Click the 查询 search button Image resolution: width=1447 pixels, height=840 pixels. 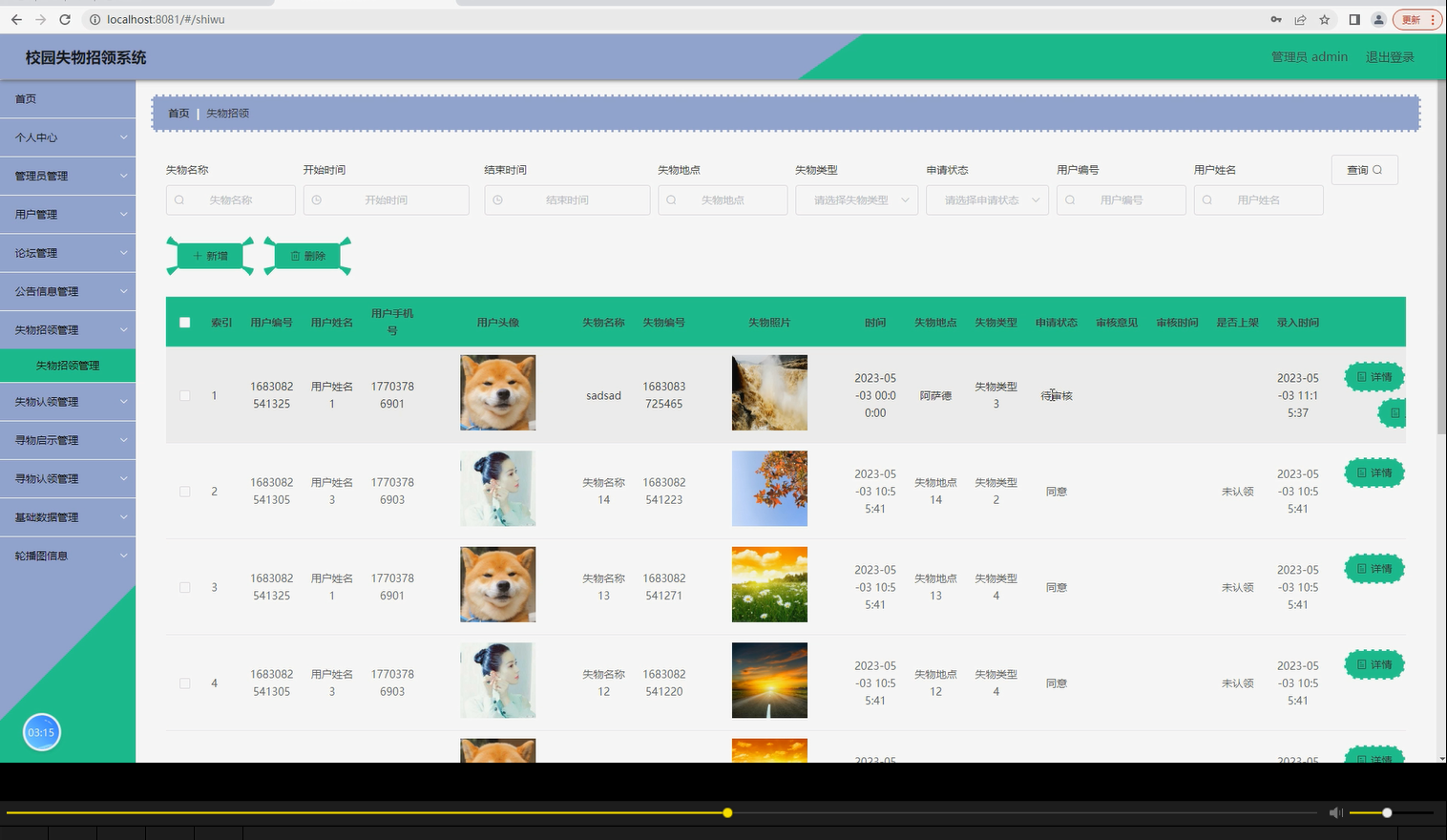click(x=1365, y=170)
